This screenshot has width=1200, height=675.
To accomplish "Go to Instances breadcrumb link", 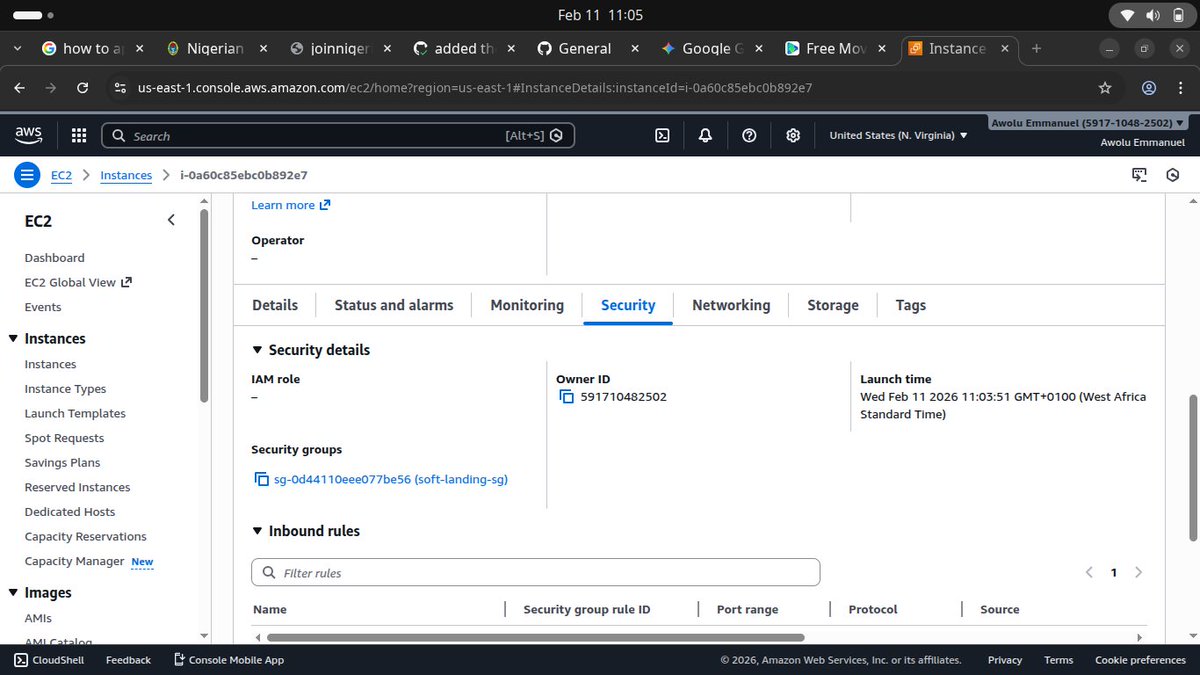I will [126, 175].
